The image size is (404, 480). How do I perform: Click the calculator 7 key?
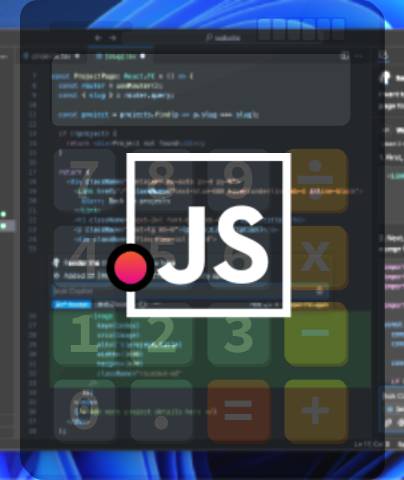pos(84,179)
